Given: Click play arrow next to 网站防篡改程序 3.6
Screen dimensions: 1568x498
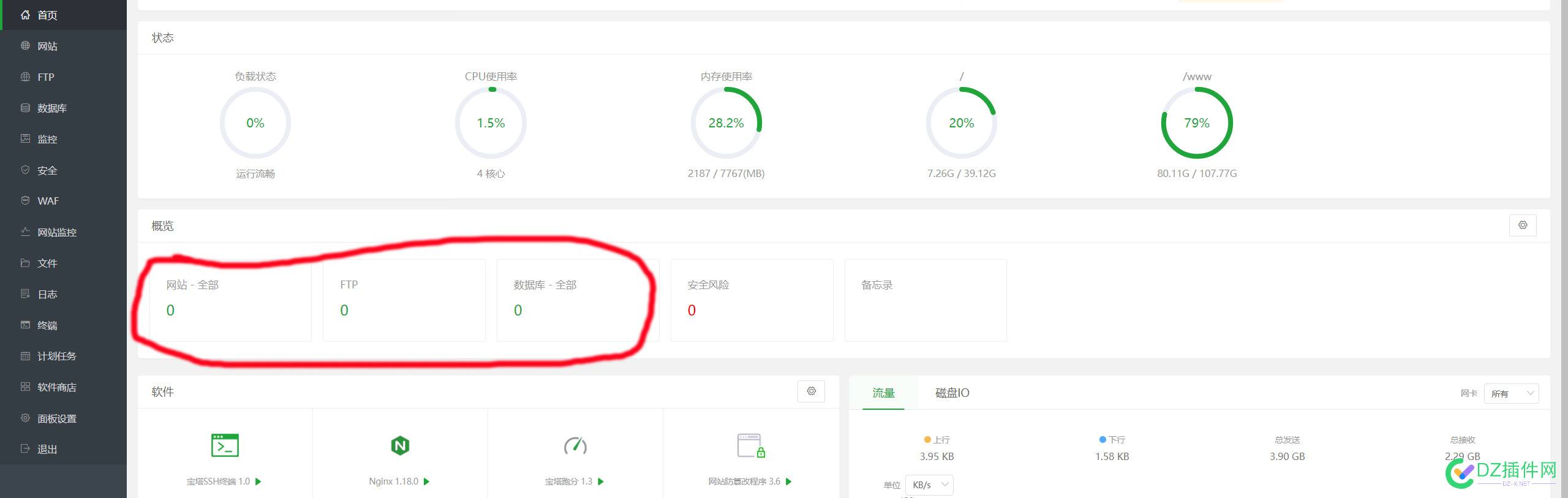Looking at the screenshot, I should coord(788,481).
